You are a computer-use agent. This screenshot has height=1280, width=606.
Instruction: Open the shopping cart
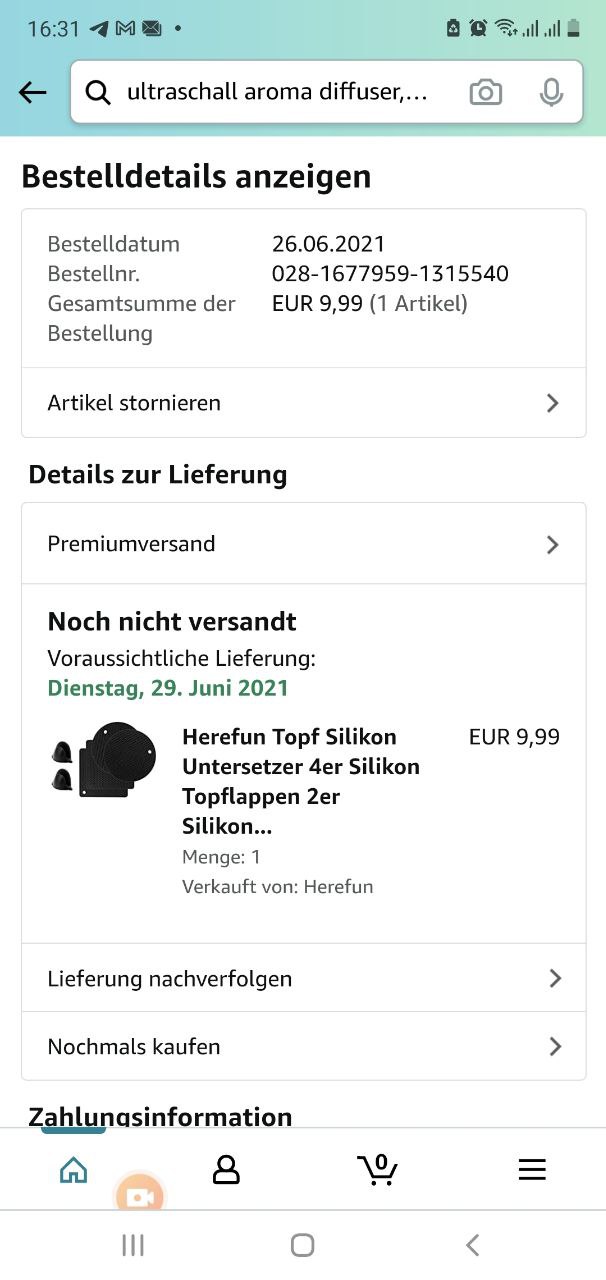point(378,1170)
